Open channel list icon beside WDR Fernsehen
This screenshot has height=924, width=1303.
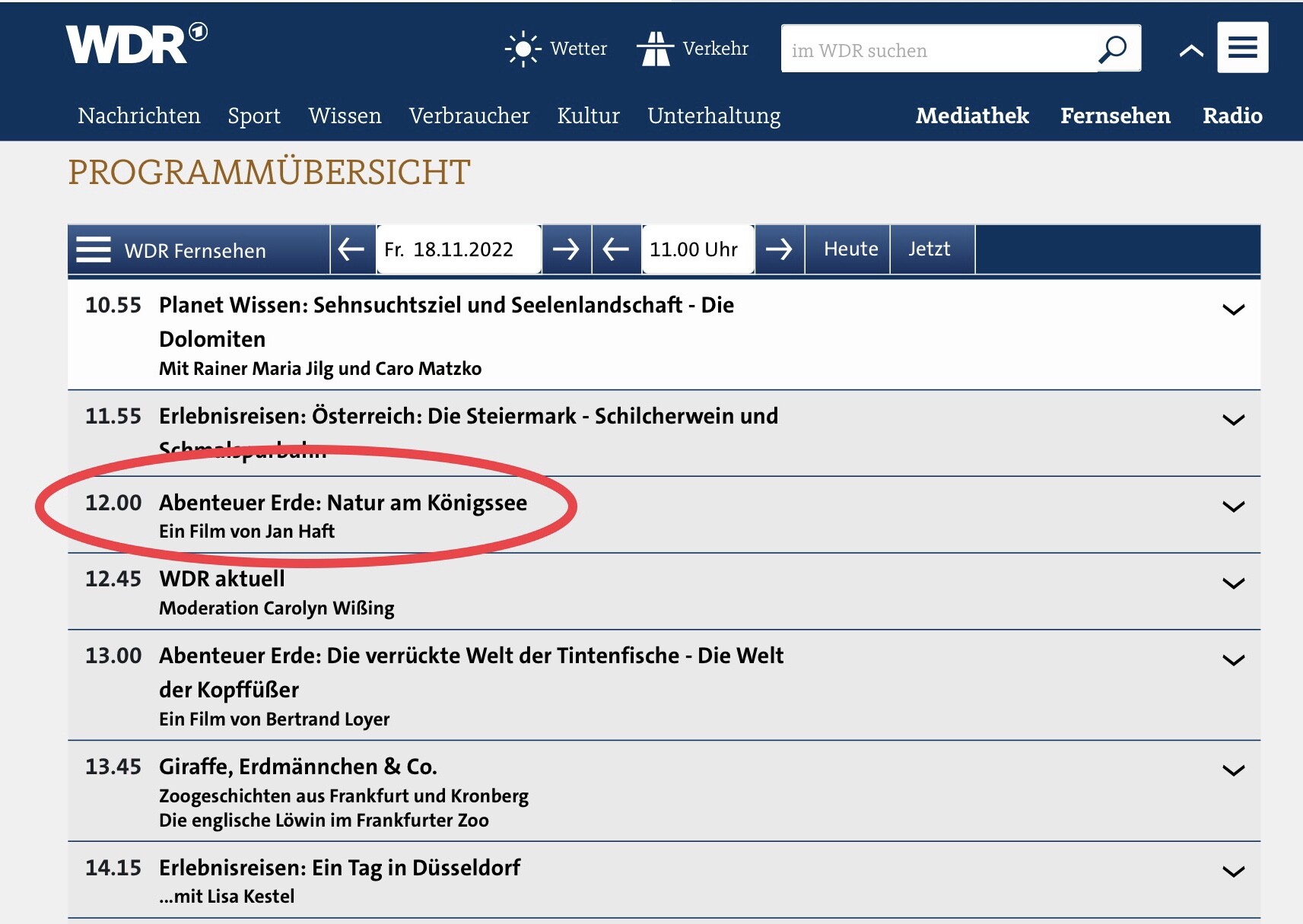click(94, 249)
